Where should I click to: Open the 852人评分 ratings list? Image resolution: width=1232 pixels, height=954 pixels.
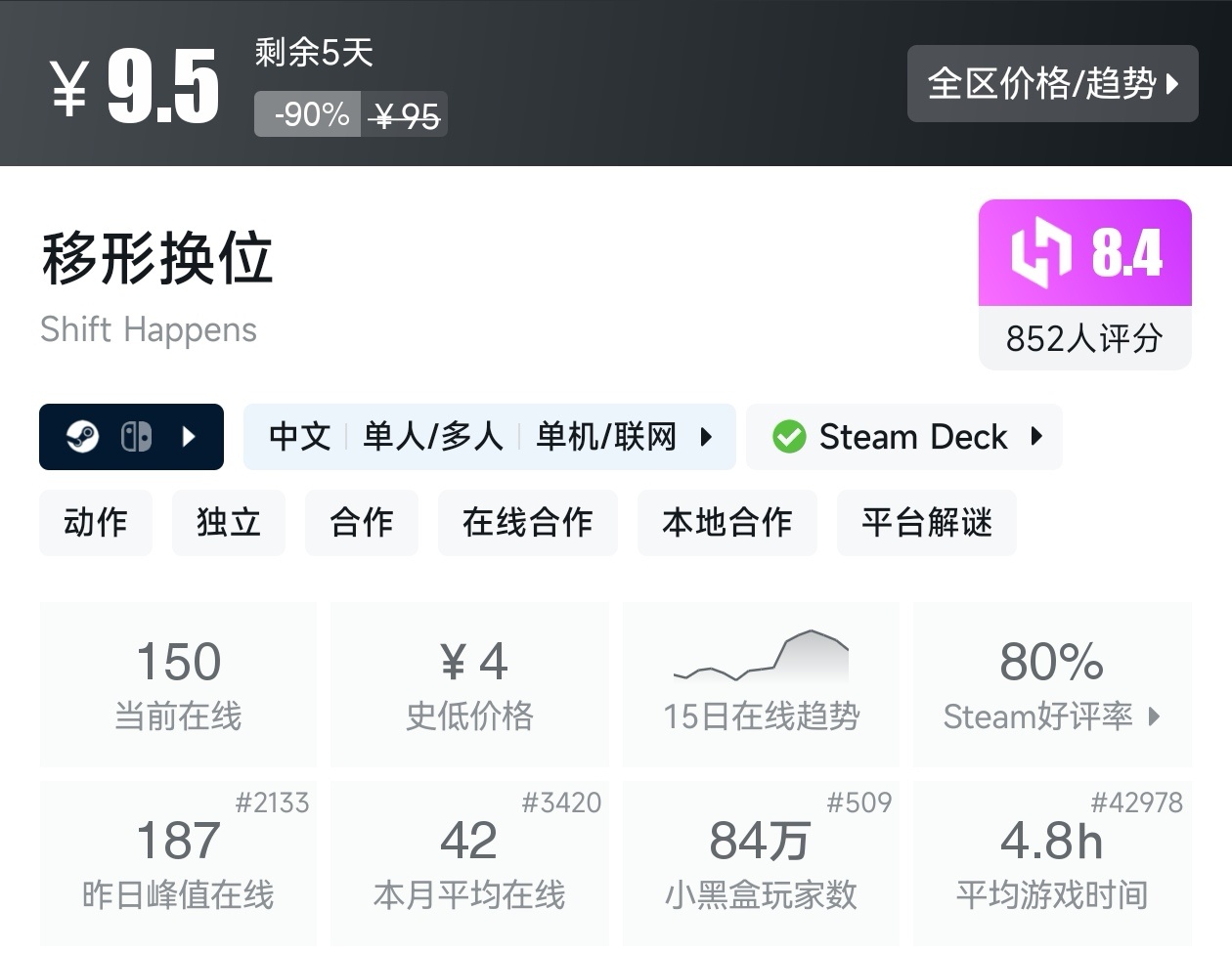(x=1084, y=339)
